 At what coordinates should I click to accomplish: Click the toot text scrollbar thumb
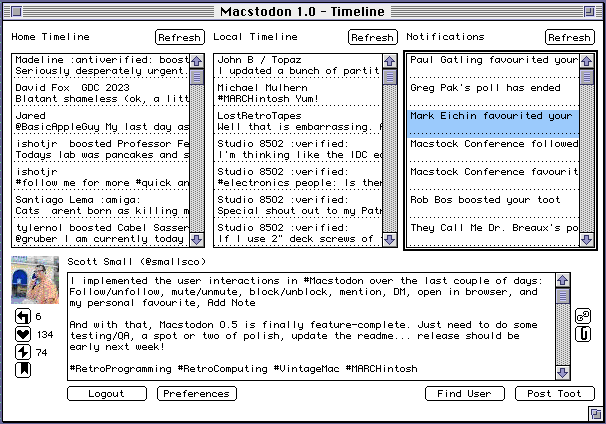coord(562,296)
